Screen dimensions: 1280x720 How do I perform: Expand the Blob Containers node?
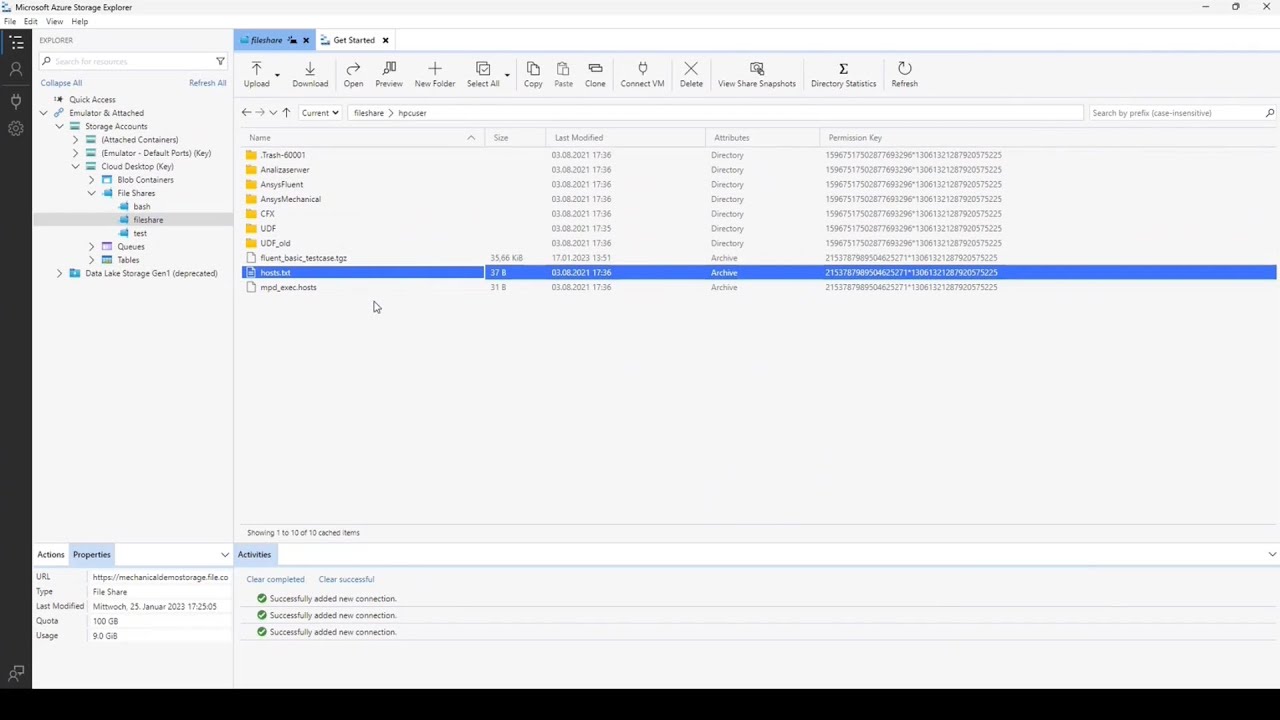click(x=91, y=180)
